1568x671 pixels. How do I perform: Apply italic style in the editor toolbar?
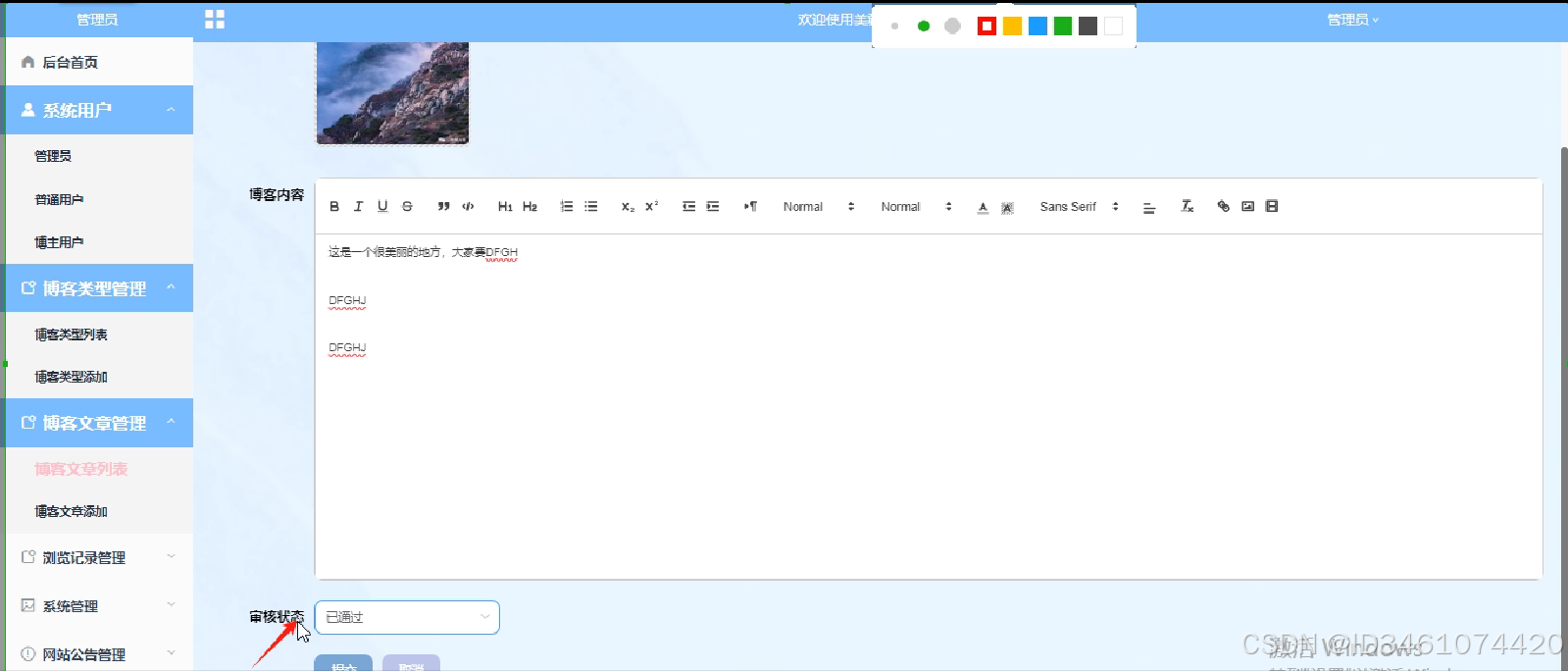[x=358, y=207]
